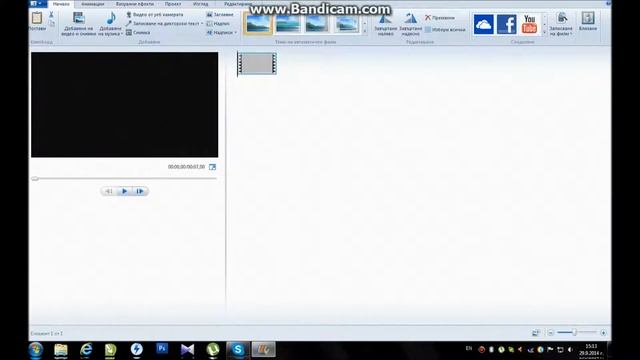Image resolution: width=640 pixels, height=360 pixels.
Task: Click the black video preview monitor
Action: pyautogui.click(x=124, y=104)
